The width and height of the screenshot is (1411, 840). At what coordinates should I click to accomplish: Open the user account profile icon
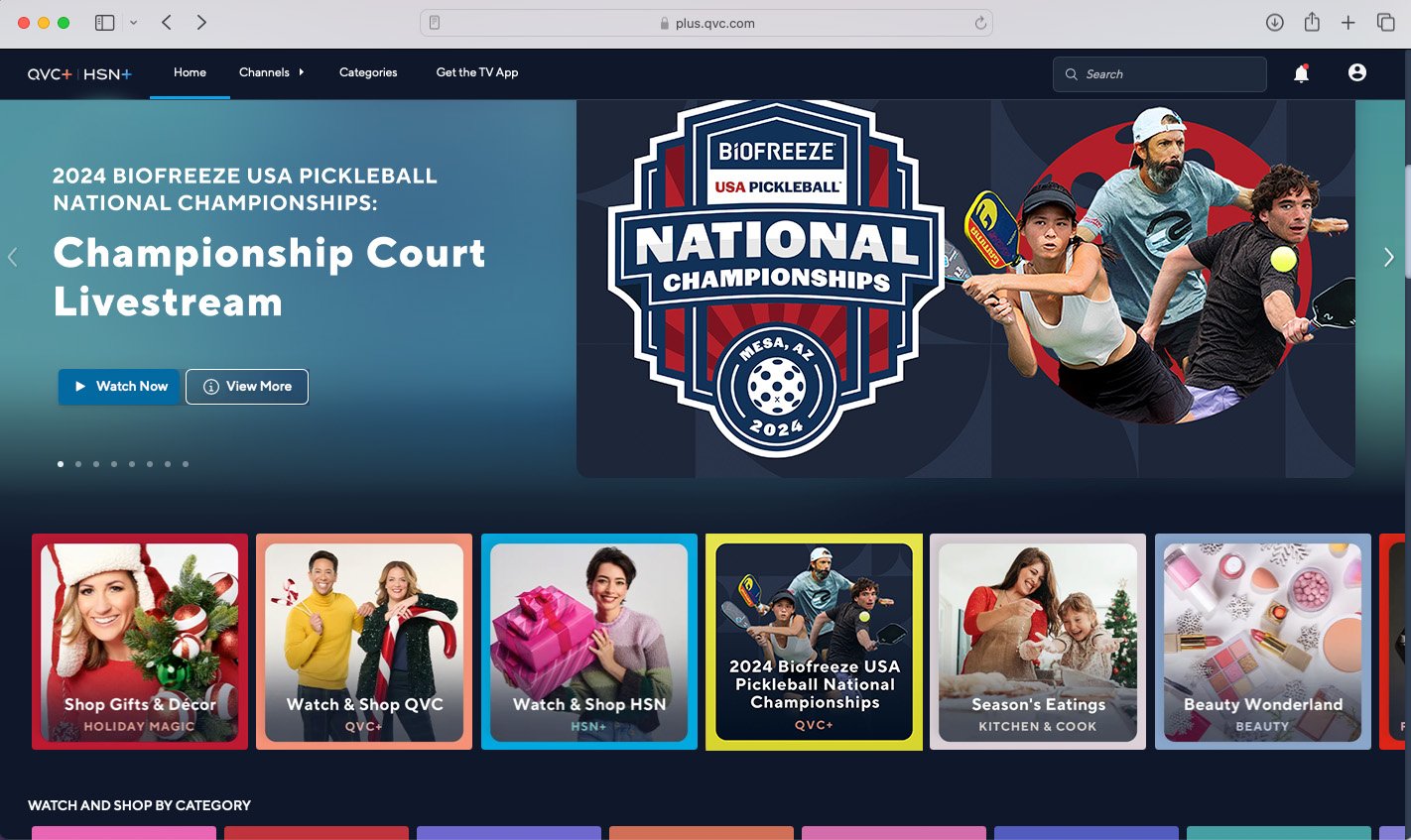(x=1357, y=72)
